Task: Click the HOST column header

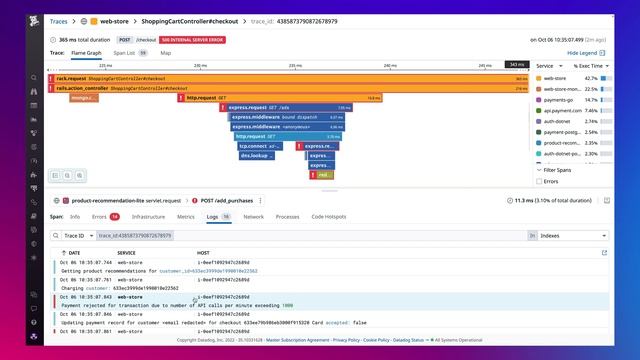Action: click(203, 253)
